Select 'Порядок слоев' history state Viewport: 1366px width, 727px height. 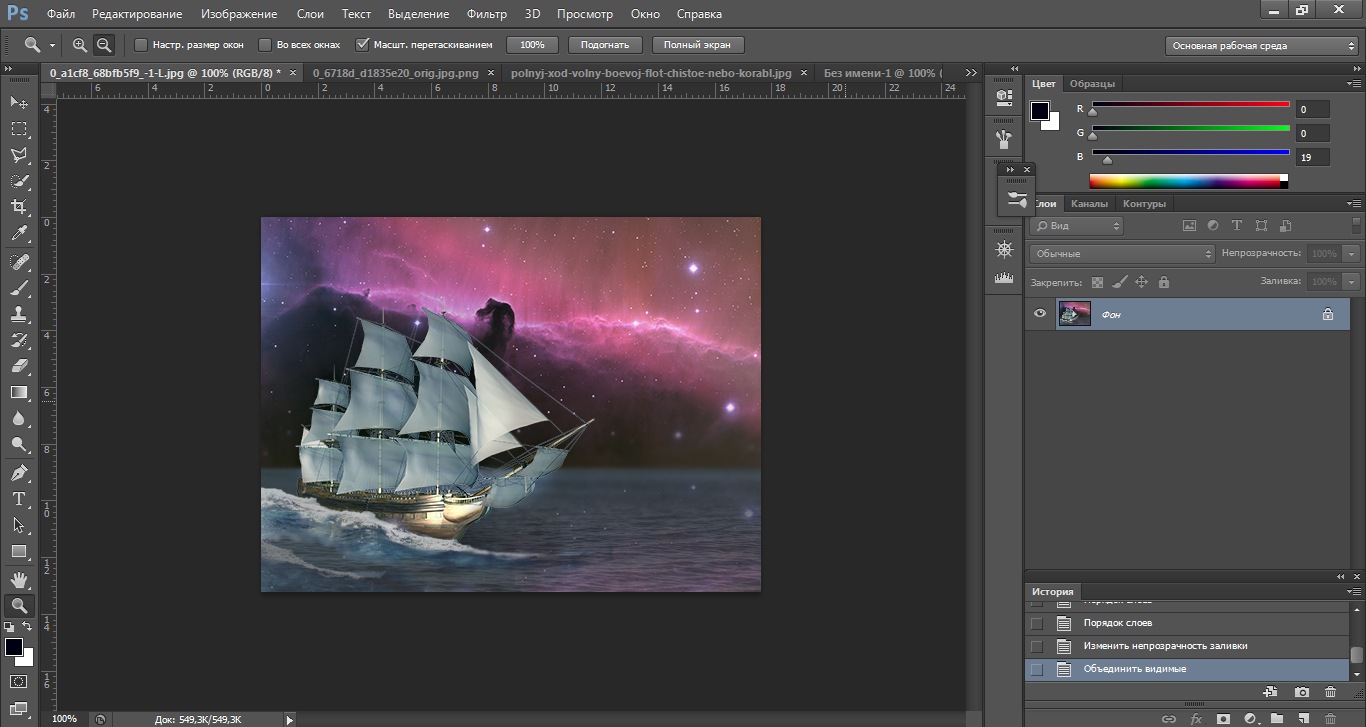click(x=1187, y=623)
